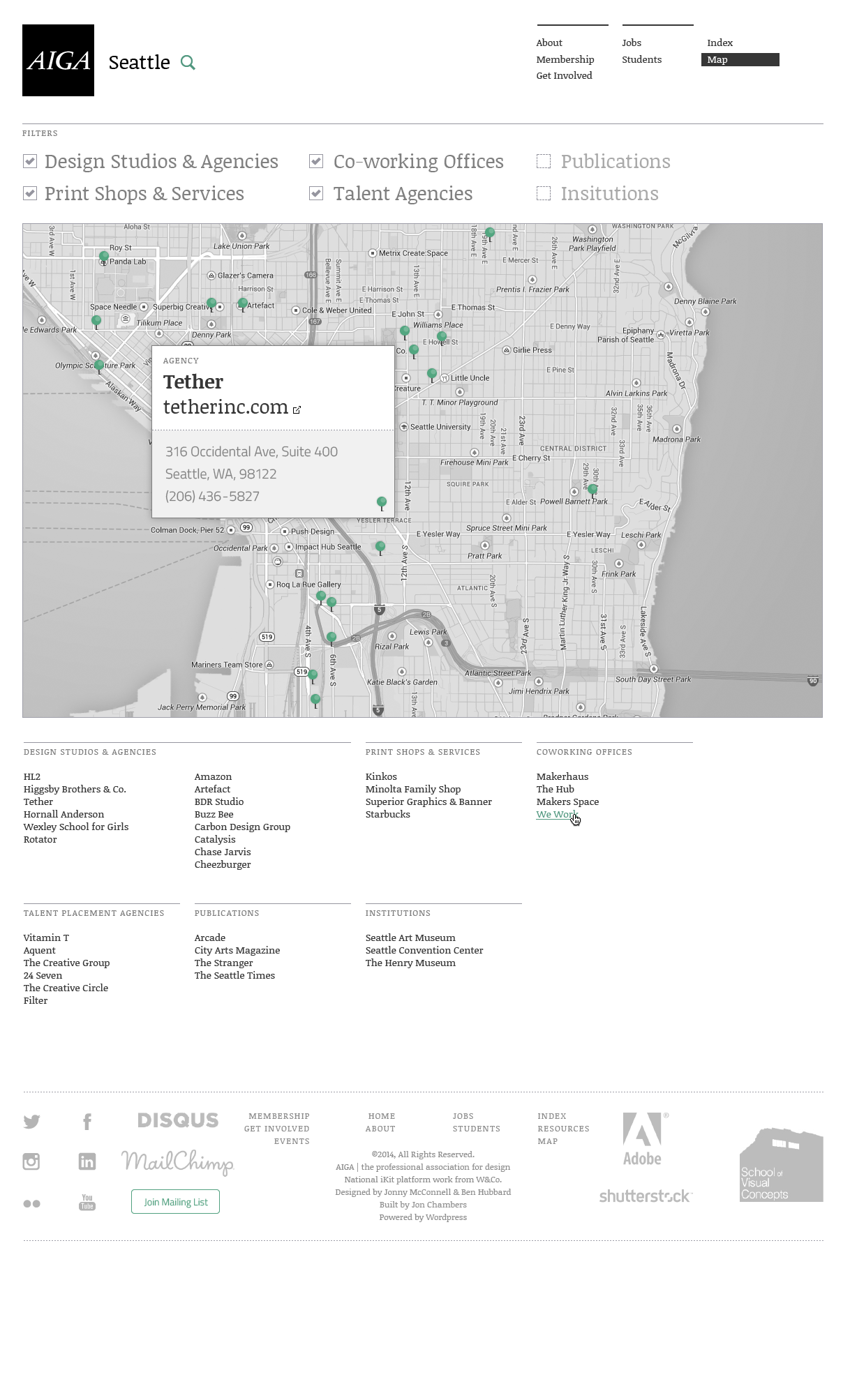
Task: Click the Shutterstock sponsor logo
Action: (x=646, y=1196)
